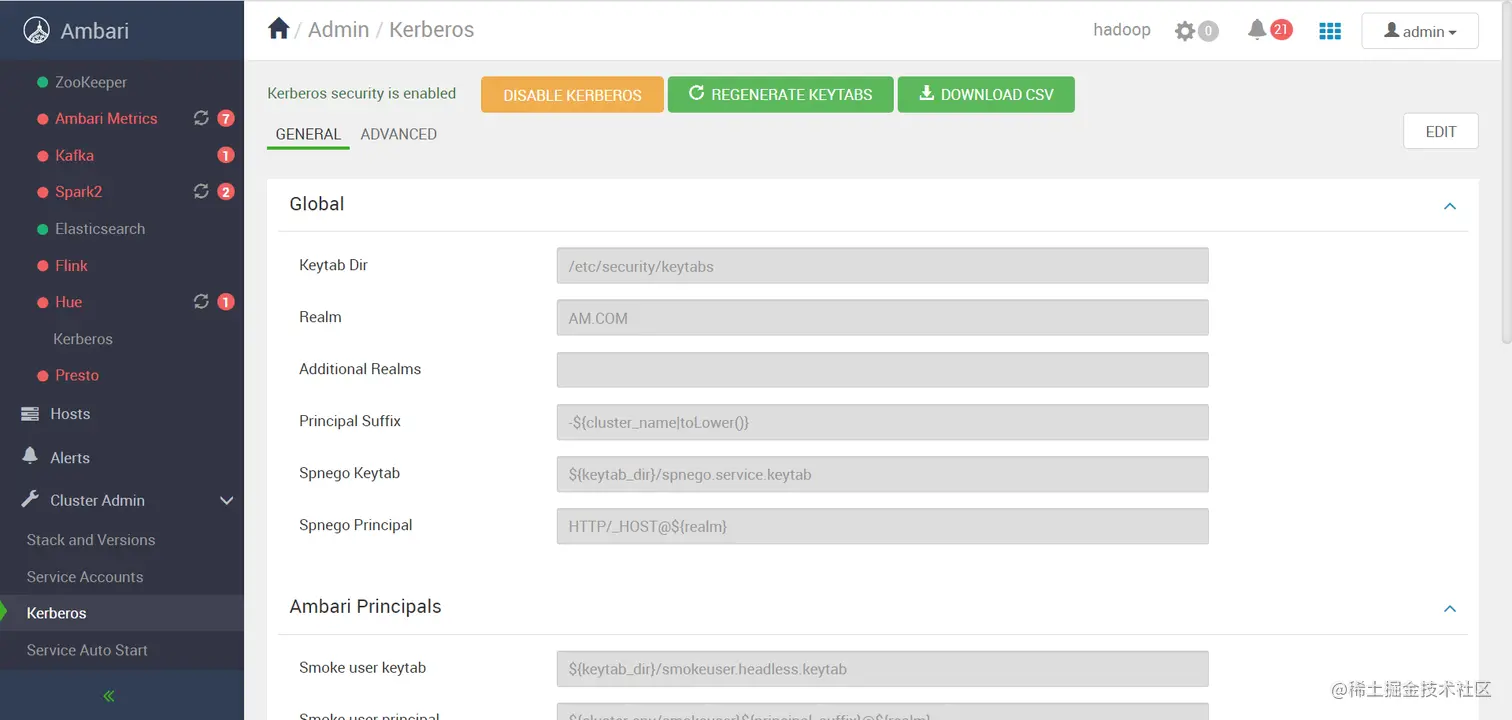The height and width of the screenshot is (720, 1512).
Task: Open Flink service
Action: point(71,265)
